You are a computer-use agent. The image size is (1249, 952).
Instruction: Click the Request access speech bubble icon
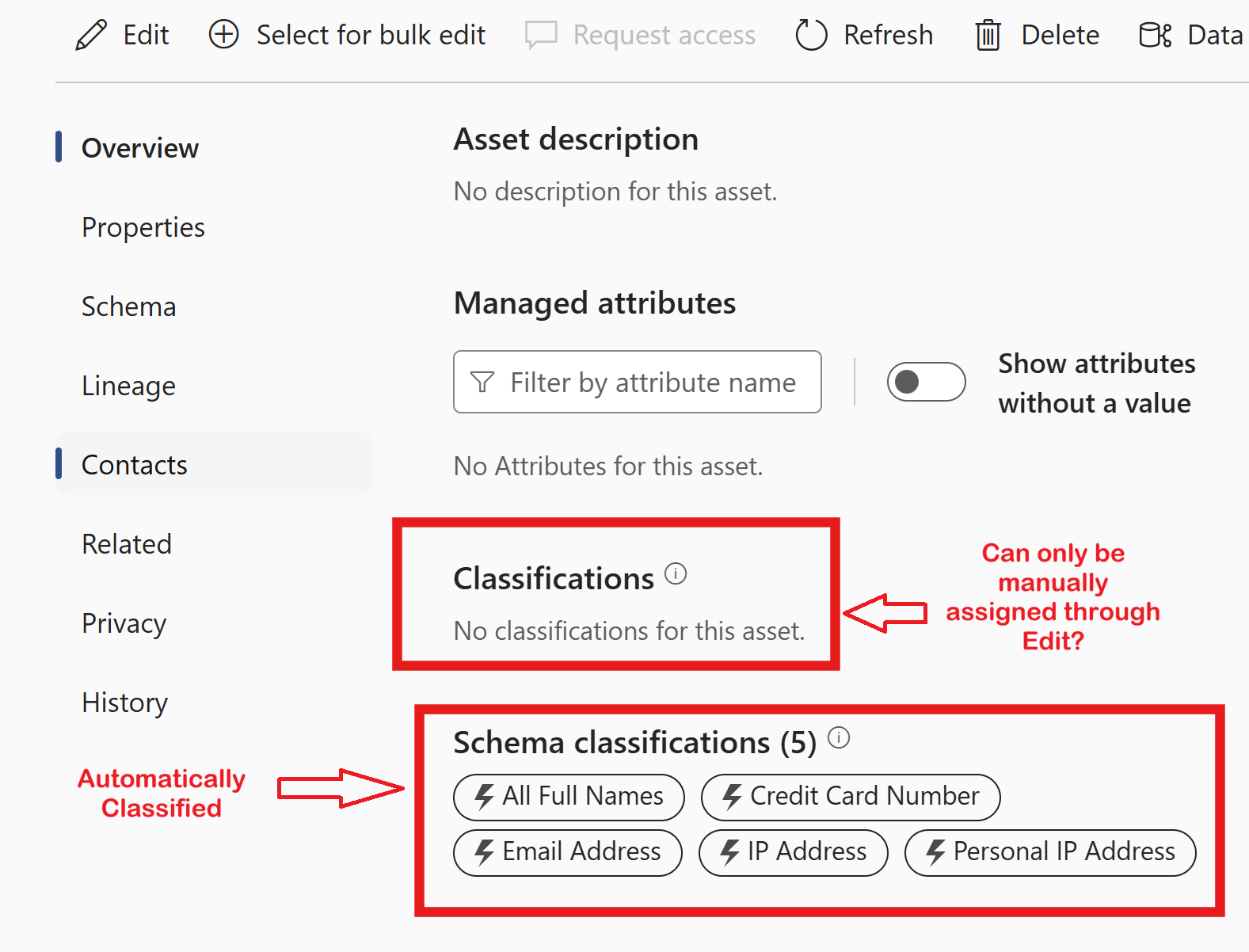541,34
